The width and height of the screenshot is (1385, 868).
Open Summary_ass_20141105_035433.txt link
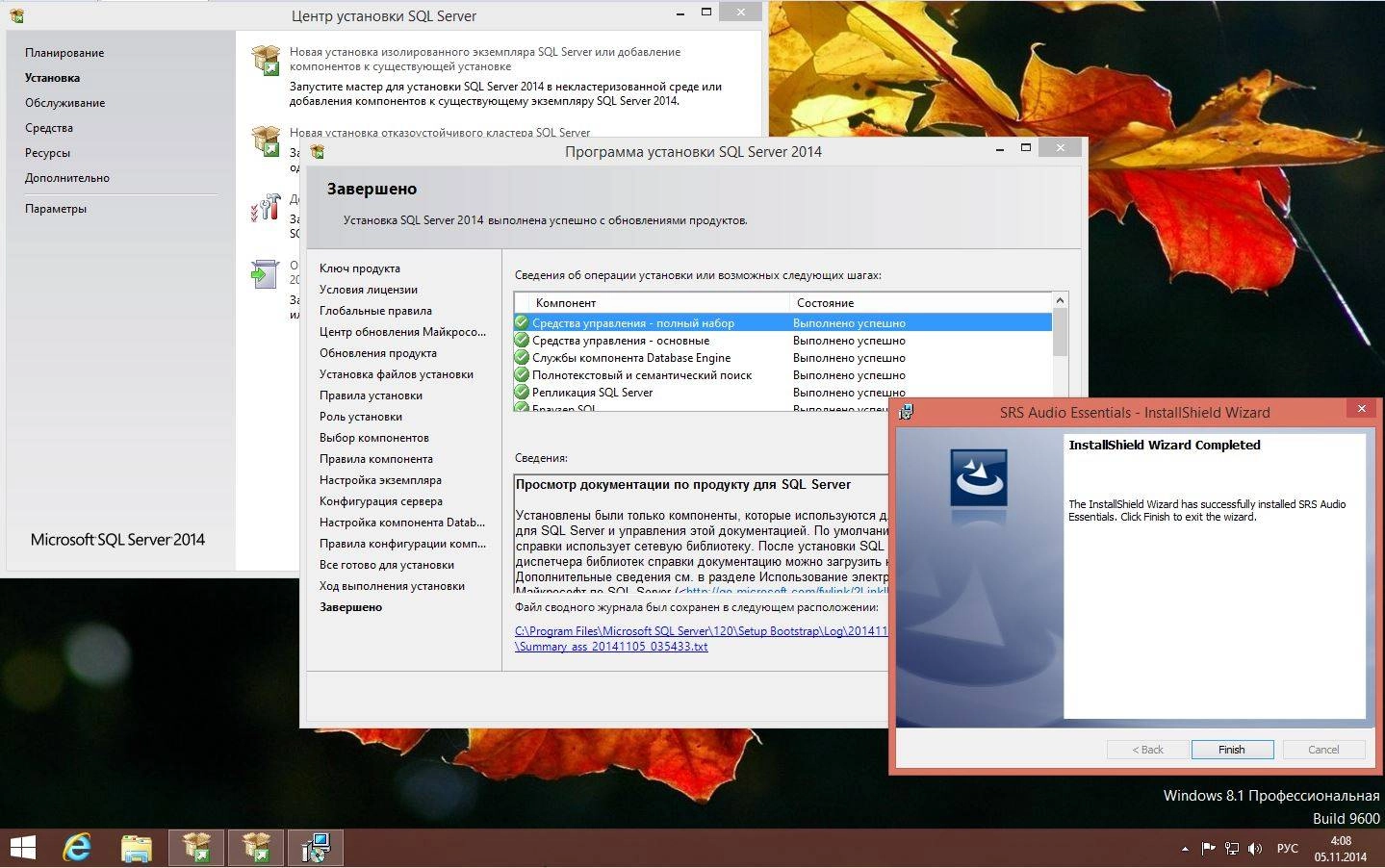click(611, 647)
